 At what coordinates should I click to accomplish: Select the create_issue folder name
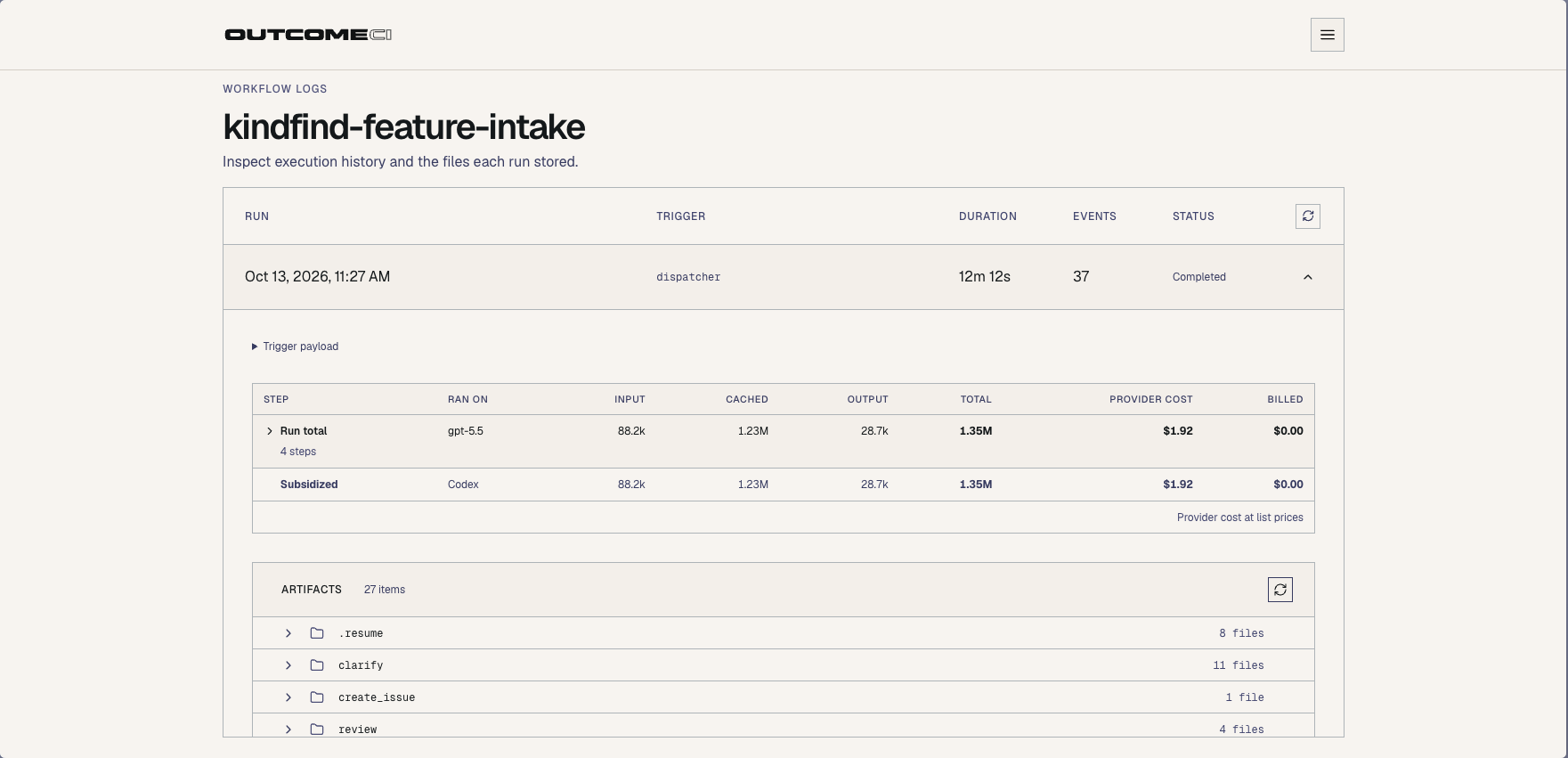(x=377, y=697)
